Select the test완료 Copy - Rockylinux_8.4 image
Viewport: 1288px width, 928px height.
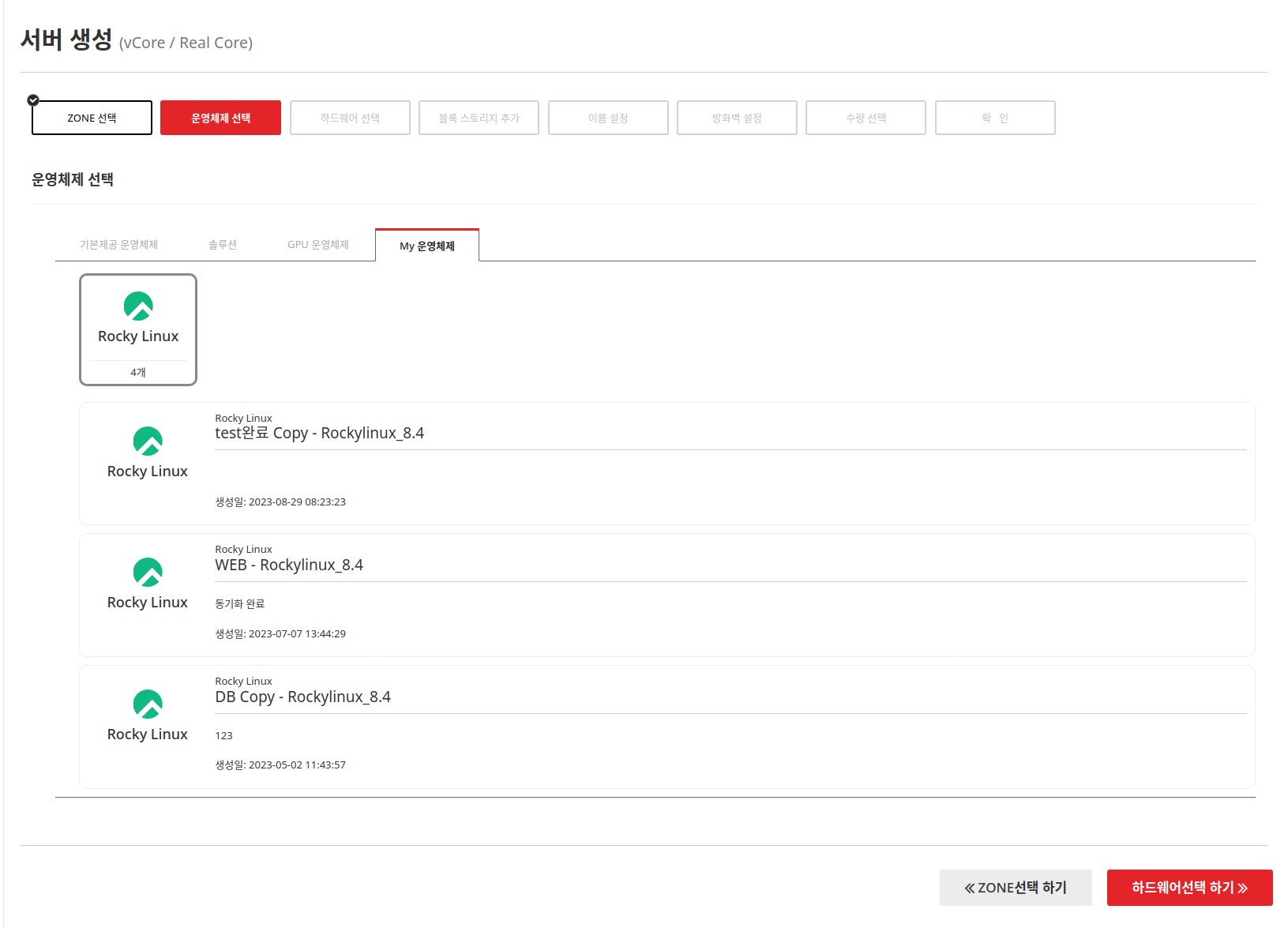[x=319, y=434]
